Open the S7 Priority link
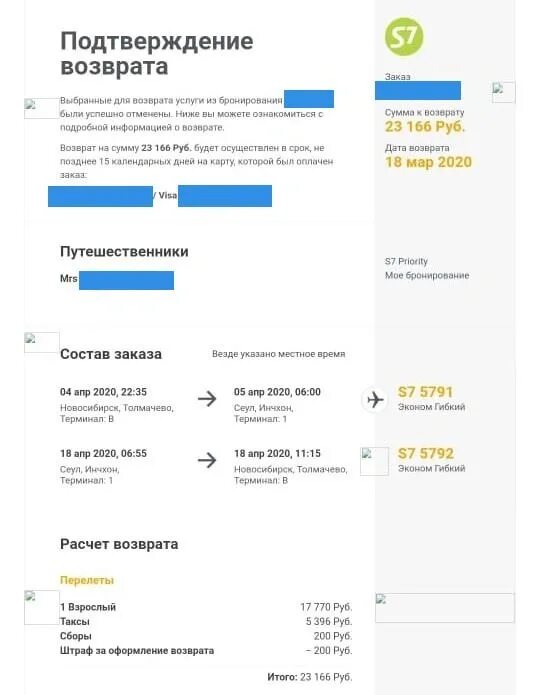534x695 pixels. pos(406,261)
